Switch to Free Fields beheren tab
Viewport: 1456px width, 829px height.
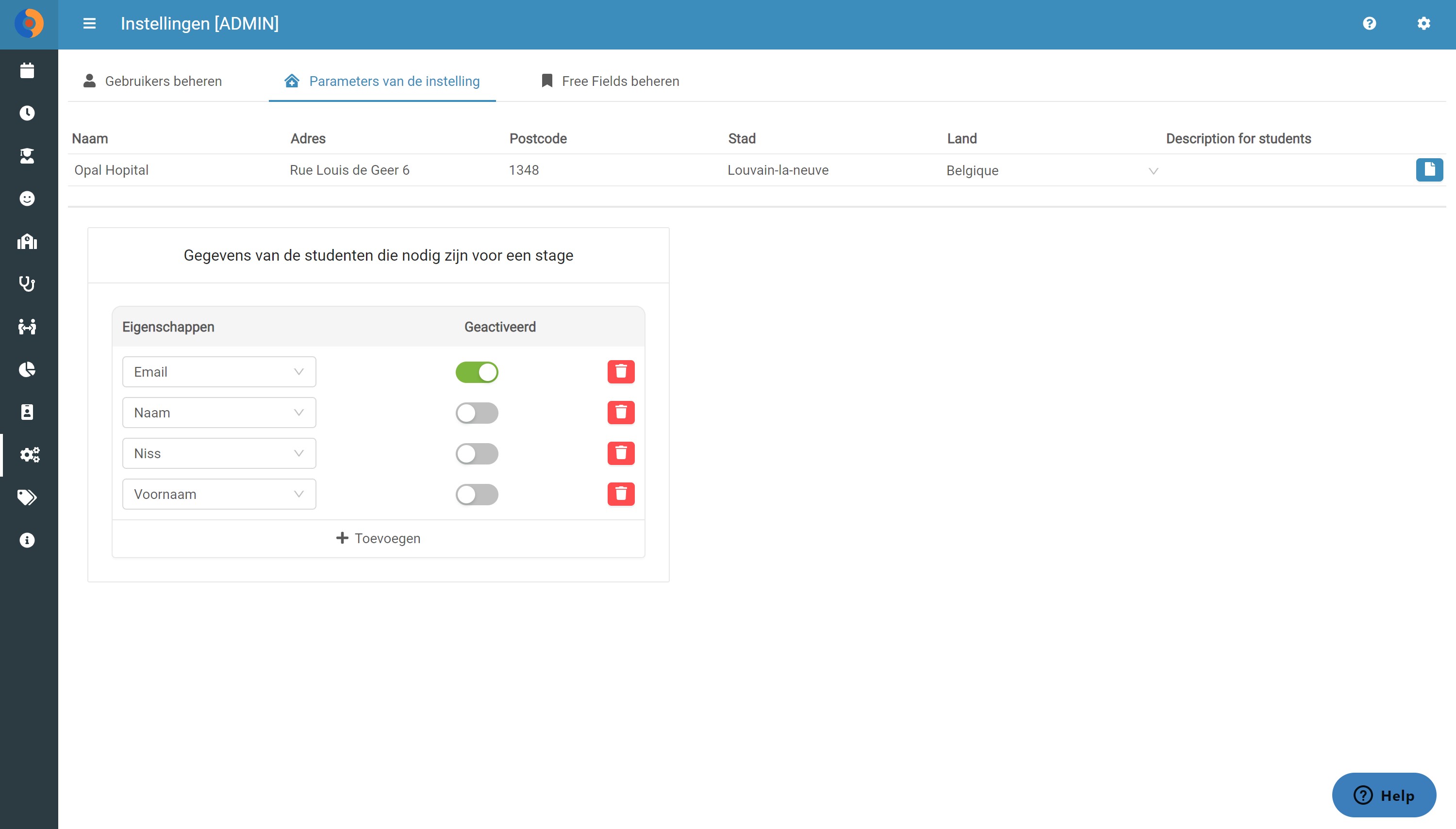pyautogui.click(x=610, y=82)
